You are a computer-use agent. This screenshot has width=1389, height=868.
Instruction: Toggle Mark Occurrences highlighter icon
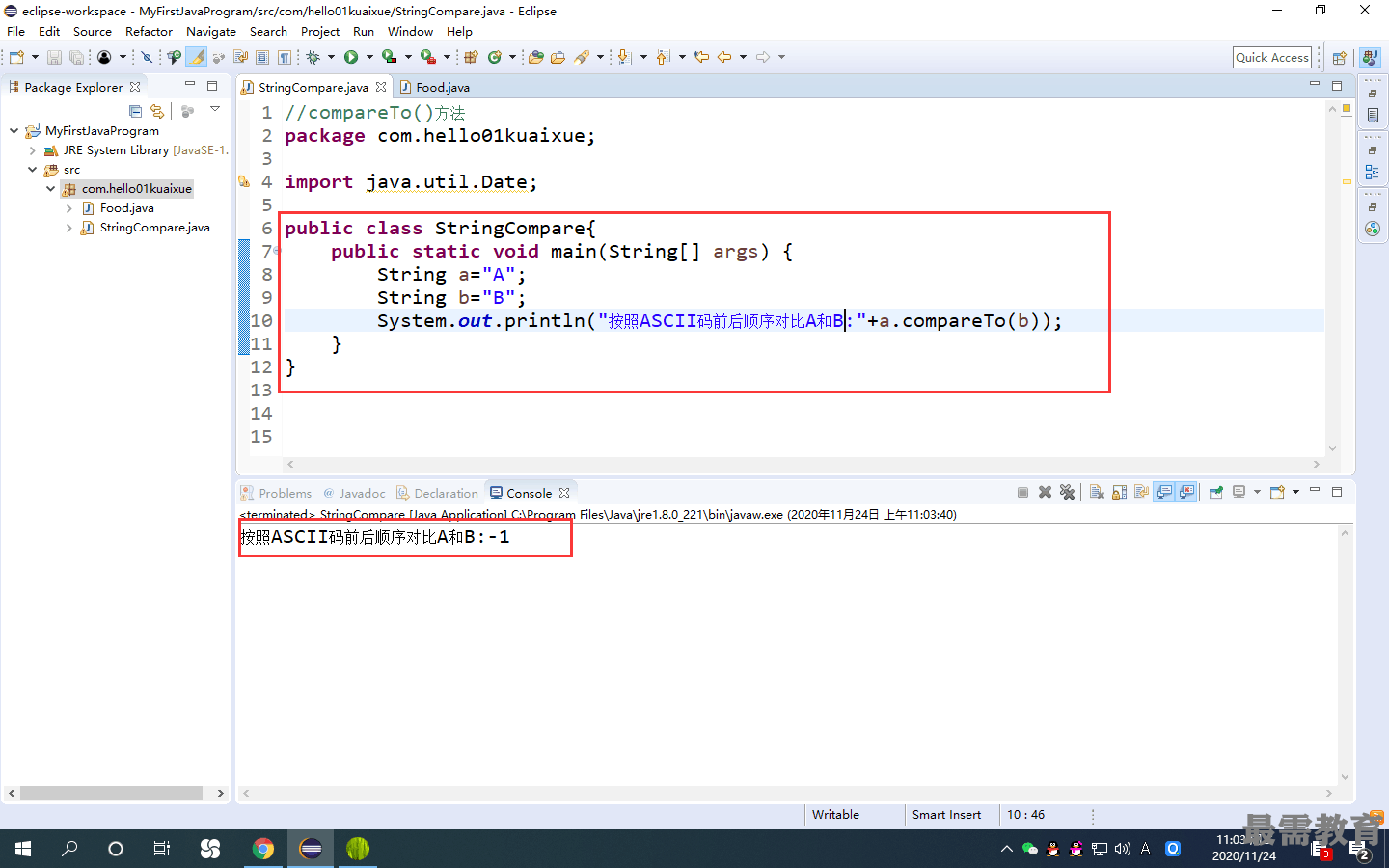[196, 57]
